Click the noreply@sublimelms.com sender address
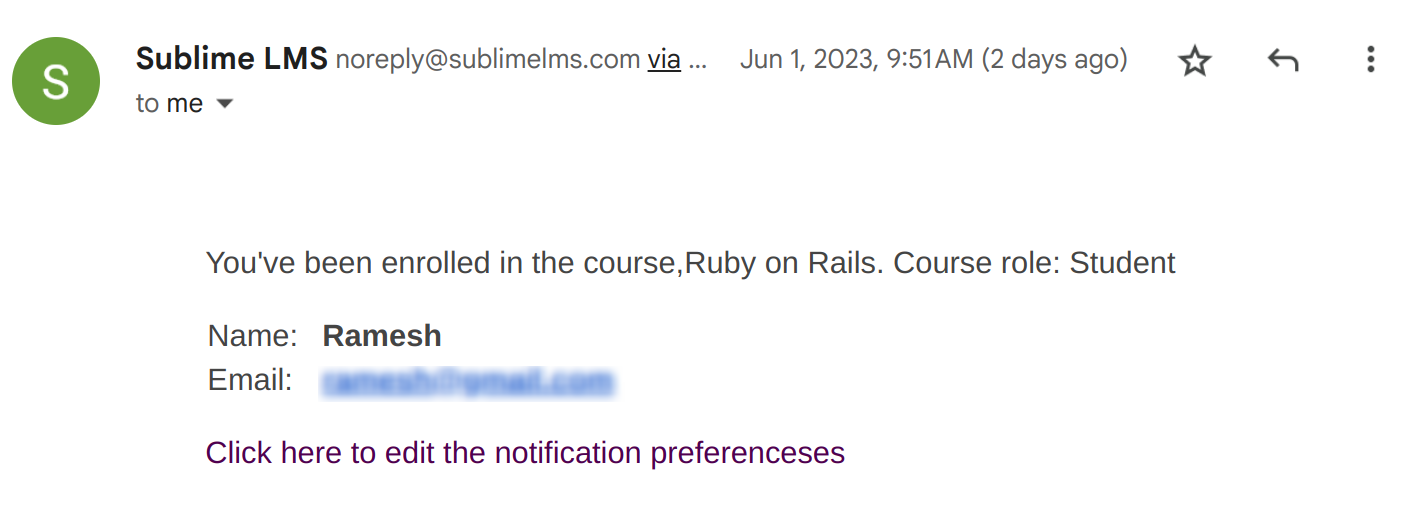Image resolution: width=1418 pixels, height=530 pixels. pyautogui.click(x=487, y=60)
